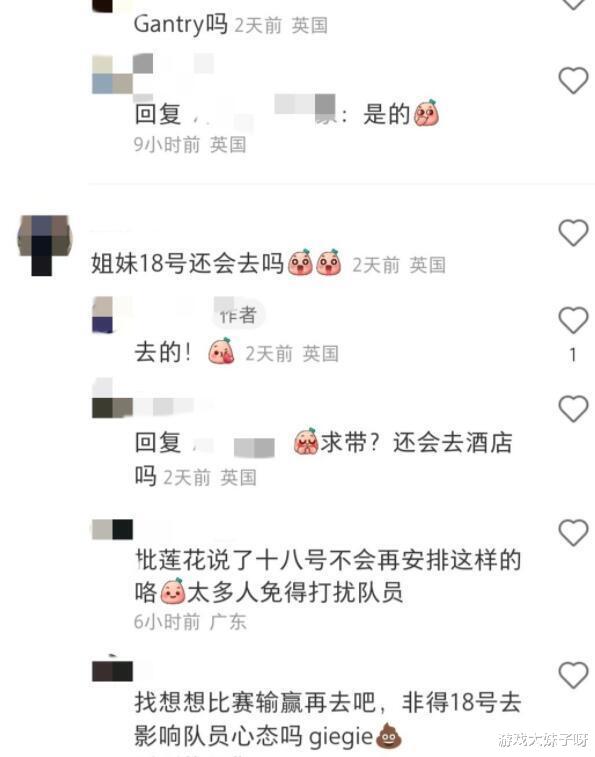Tap the author's small avatar
The image size is (595, 757).
click(x=102, y=315)
